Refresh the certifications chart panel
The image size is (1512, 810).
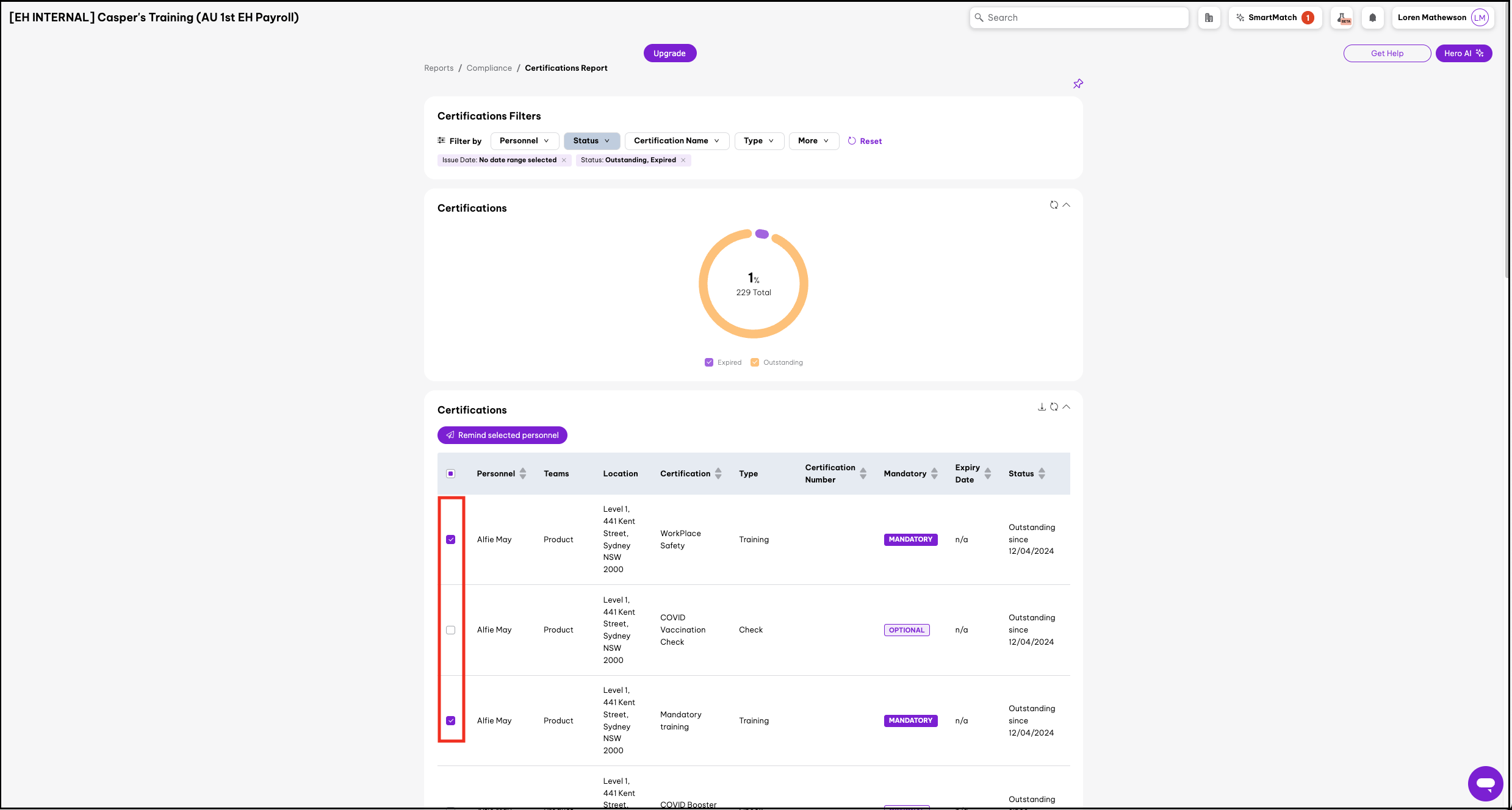(1054, 205)
